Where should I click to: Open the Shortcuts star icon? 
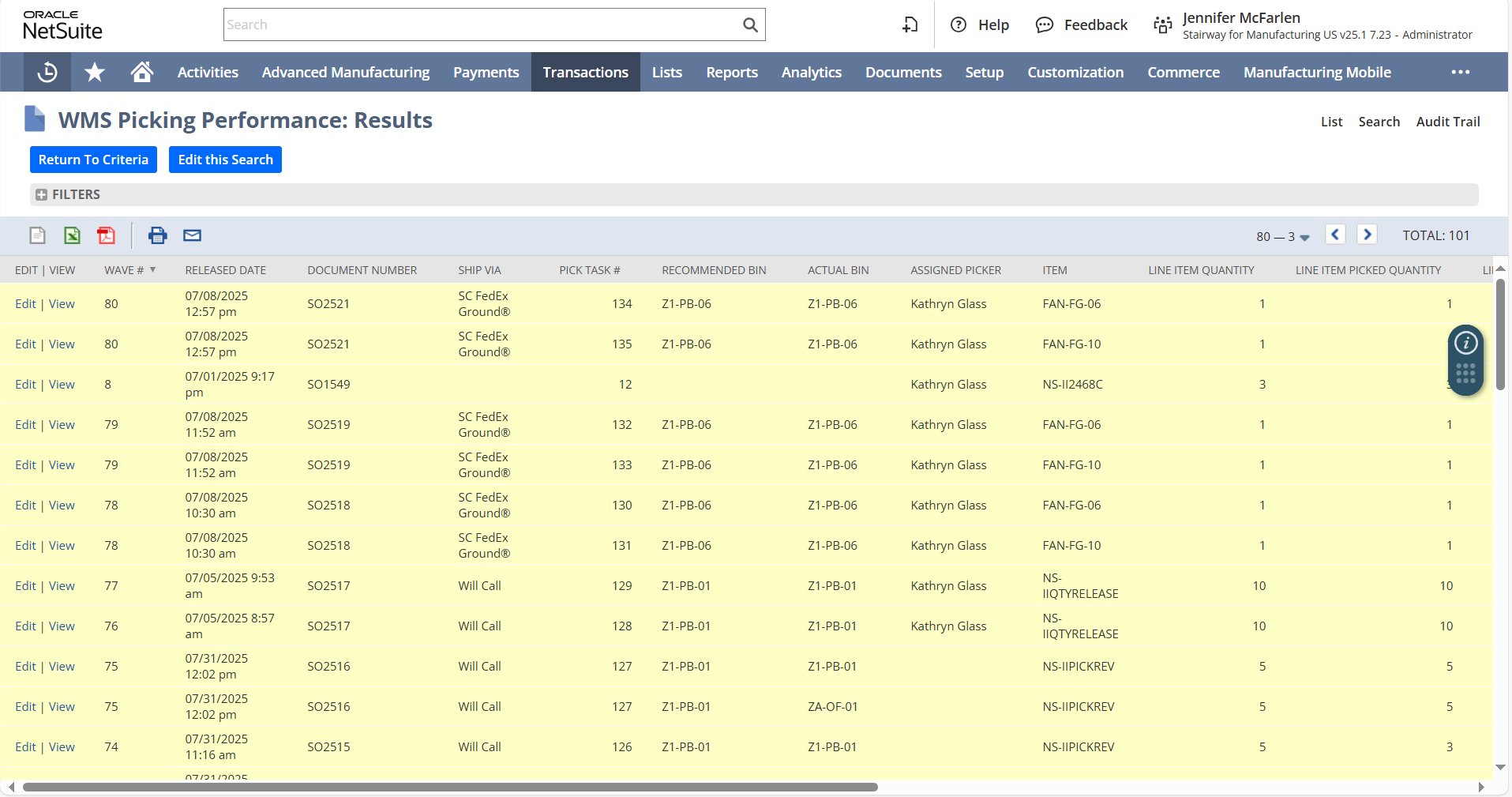[x=95, y=73]
